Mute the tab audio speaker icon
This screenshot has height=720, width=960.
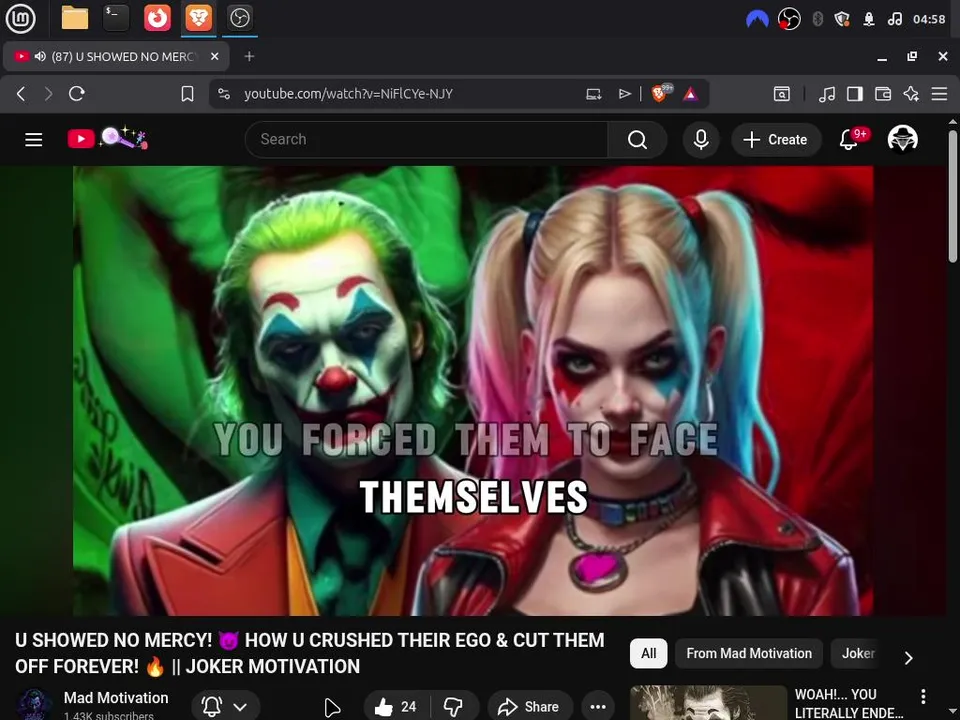(40, 56)
